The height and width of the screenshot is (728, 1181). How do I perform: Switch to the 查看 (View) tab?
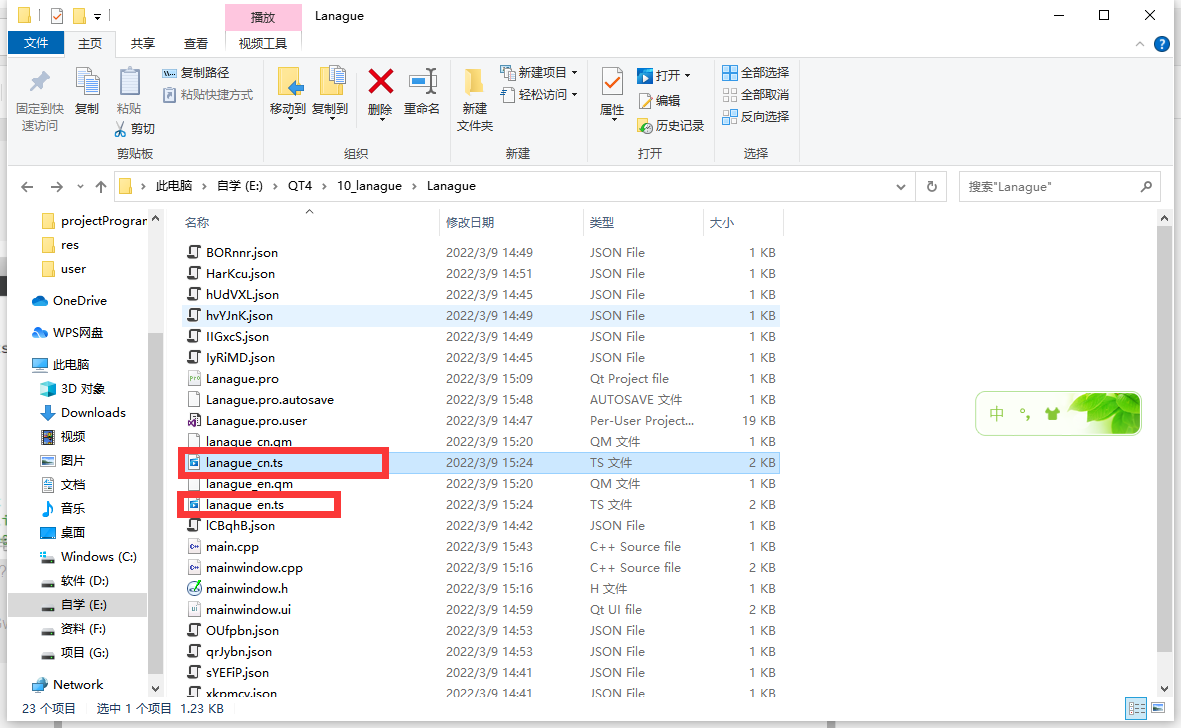pos(195,43)
